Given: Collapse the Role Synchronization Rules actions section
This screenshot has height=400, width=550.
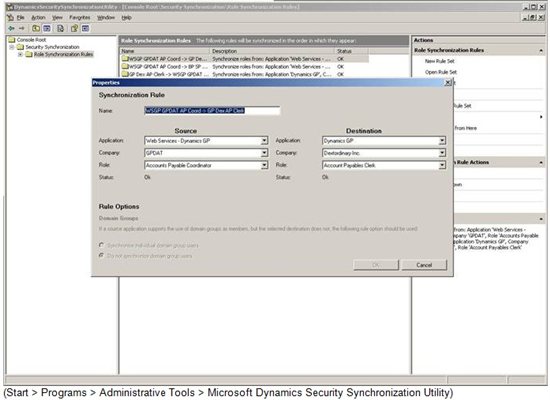Looking at the screenshot, I should click(541, 51).
